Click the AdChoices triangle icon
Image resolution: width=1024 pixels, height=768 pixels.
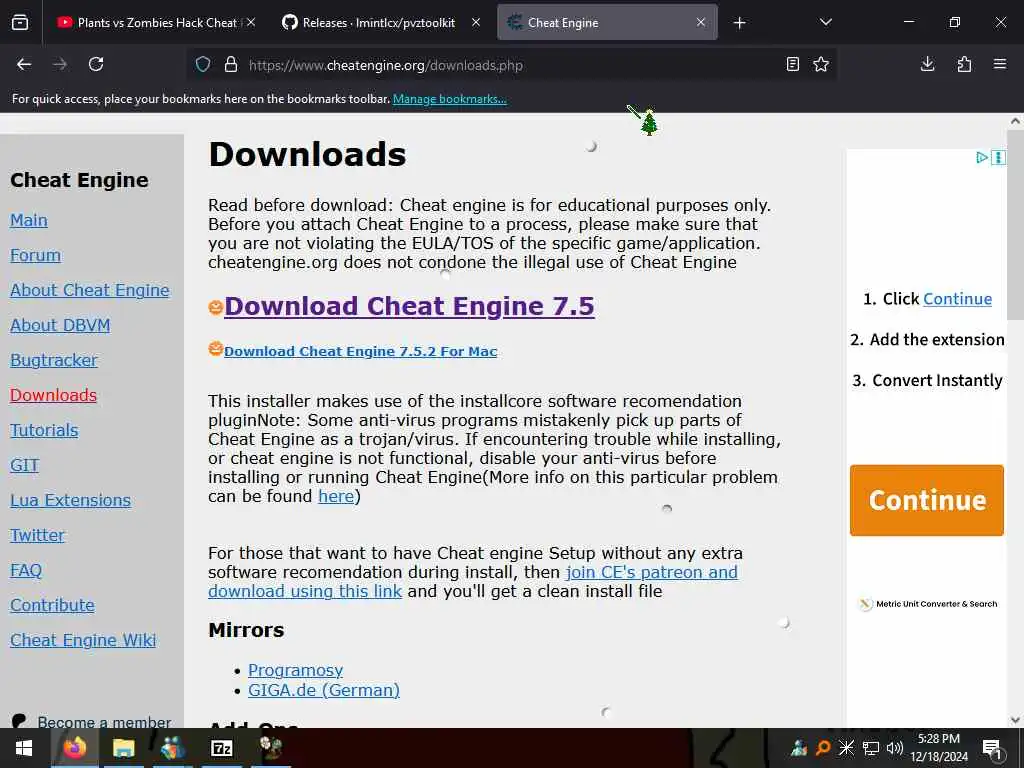click(x=981, y=157)
